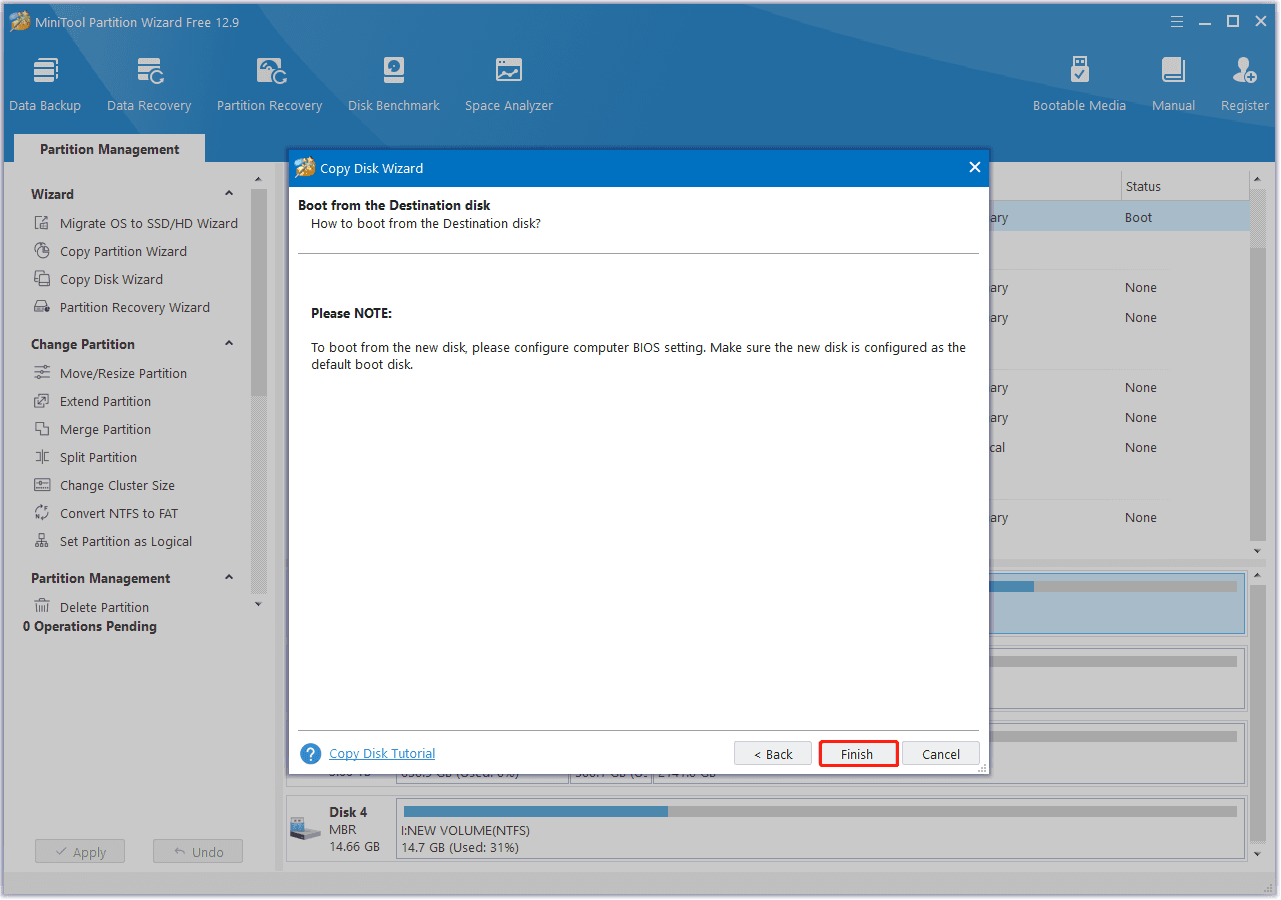Click the Undo button
Image resolution: width=1281 pixels, height=900 pixels.
(x=198, y=852)
